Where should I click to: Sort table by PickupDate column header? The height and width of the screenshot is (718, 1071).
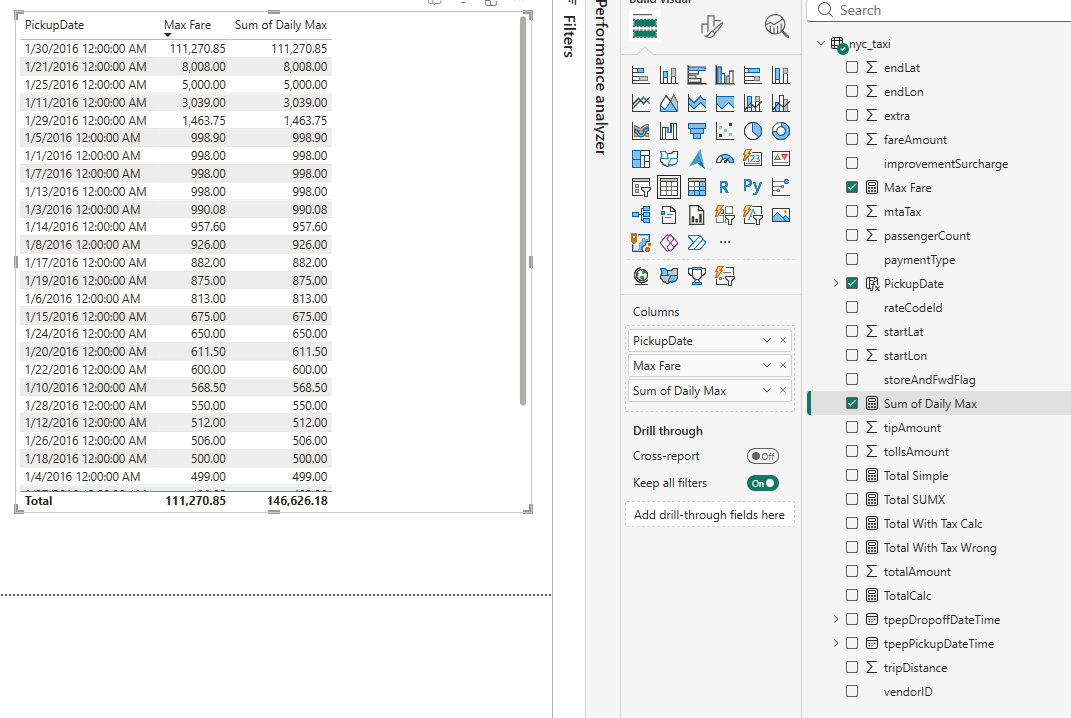click(55, 25)
